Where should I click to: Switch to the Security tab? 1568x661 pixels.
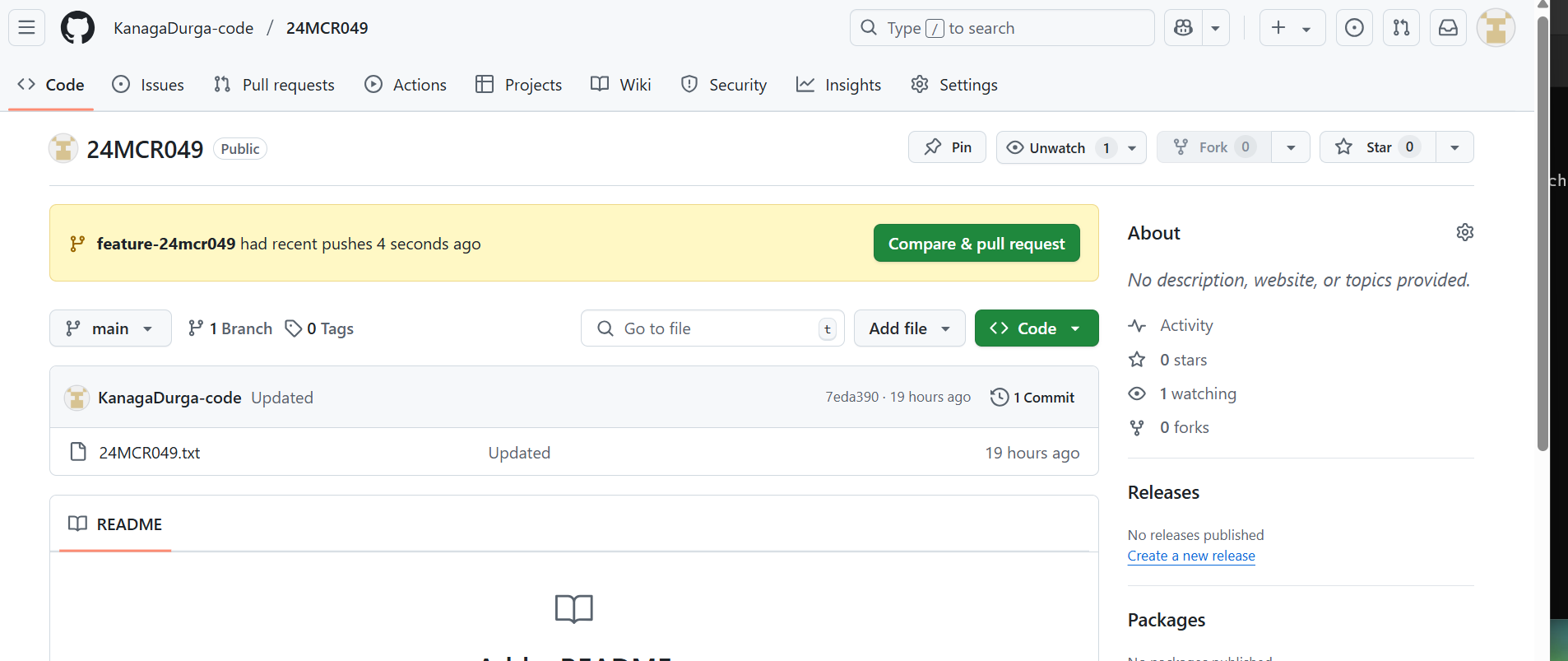(x=724, y=85)
